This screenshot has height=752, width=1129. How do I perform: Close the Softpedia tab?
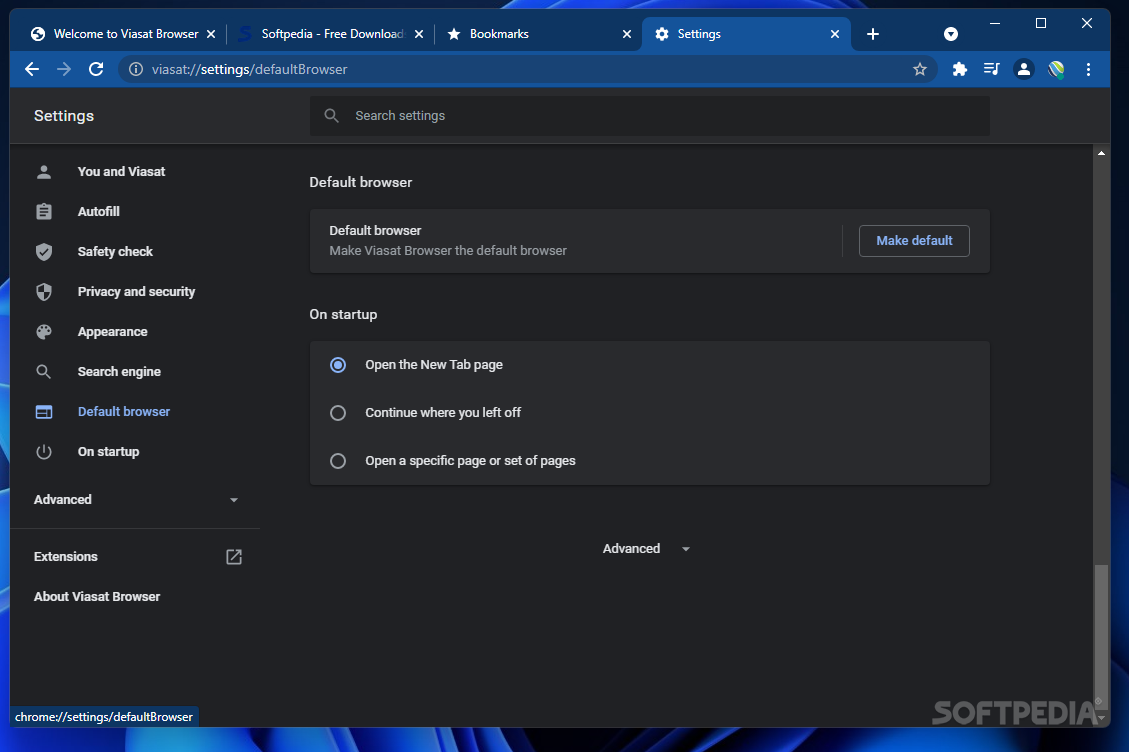[x=419, y=34]
